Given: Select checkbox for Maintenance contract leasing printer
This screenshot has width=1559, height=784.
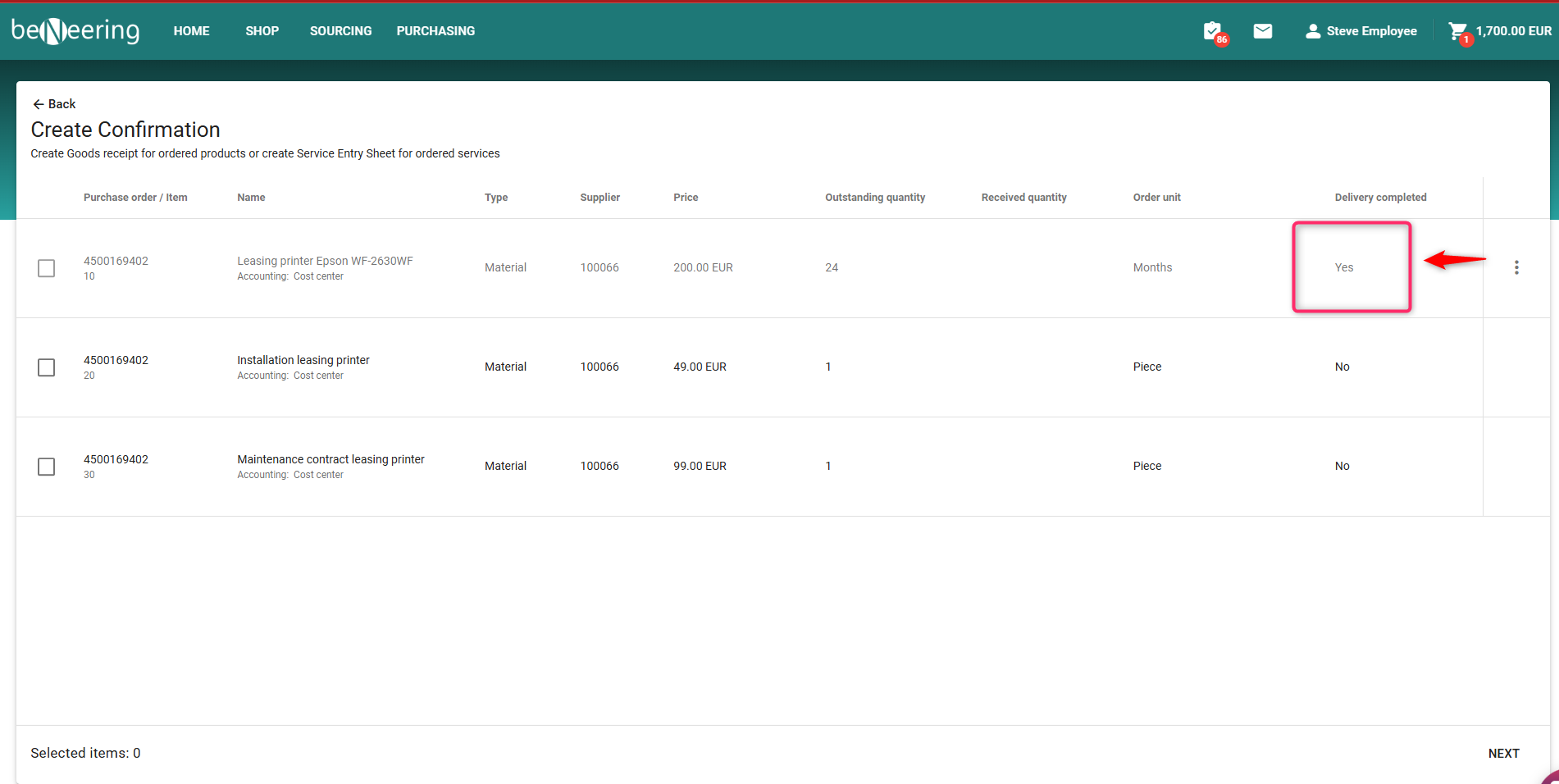Looking at the screenshot, I should (x=47, y=467).
